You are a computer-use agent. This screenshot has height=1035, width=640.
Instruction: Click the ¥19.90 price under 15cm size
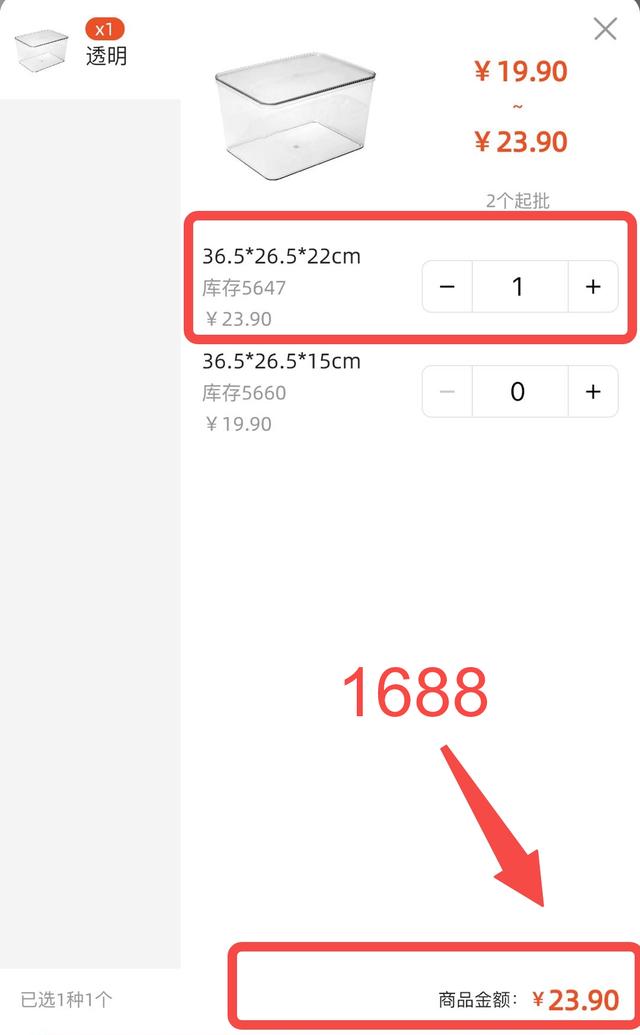pos(238,424)
